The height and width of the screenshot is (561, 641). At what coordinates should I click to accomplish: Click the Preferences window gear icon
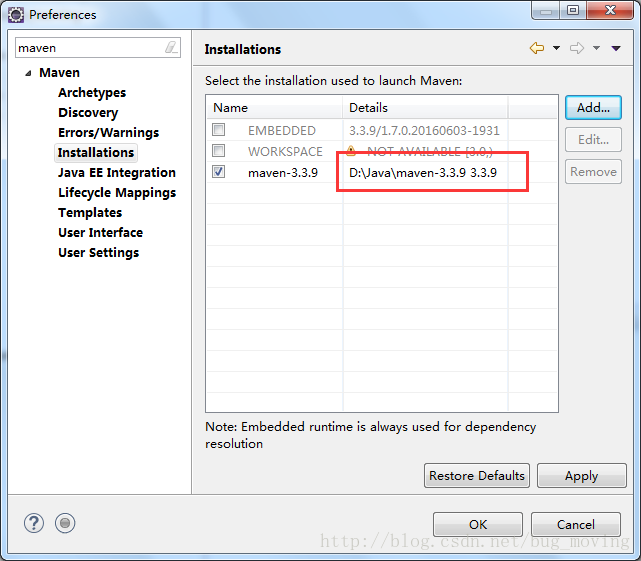tap(16, 15)
